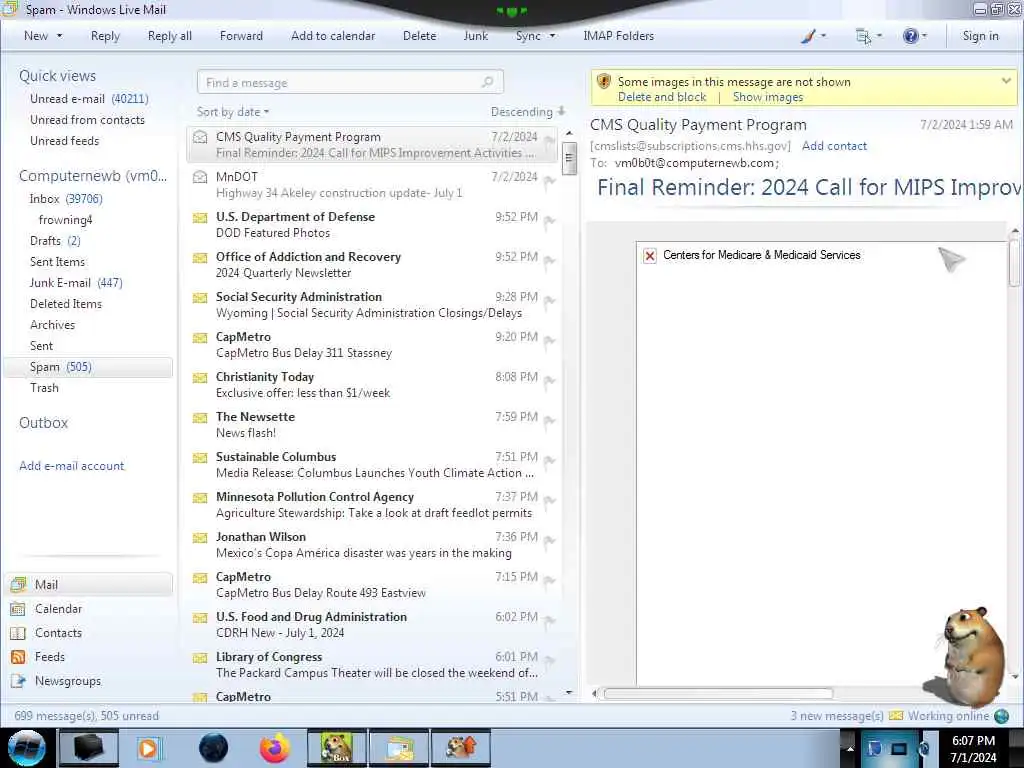1024x768 pixels.
Task: Expand the Quick views section header
Action: pyautogui.click(x=57, y=76)
